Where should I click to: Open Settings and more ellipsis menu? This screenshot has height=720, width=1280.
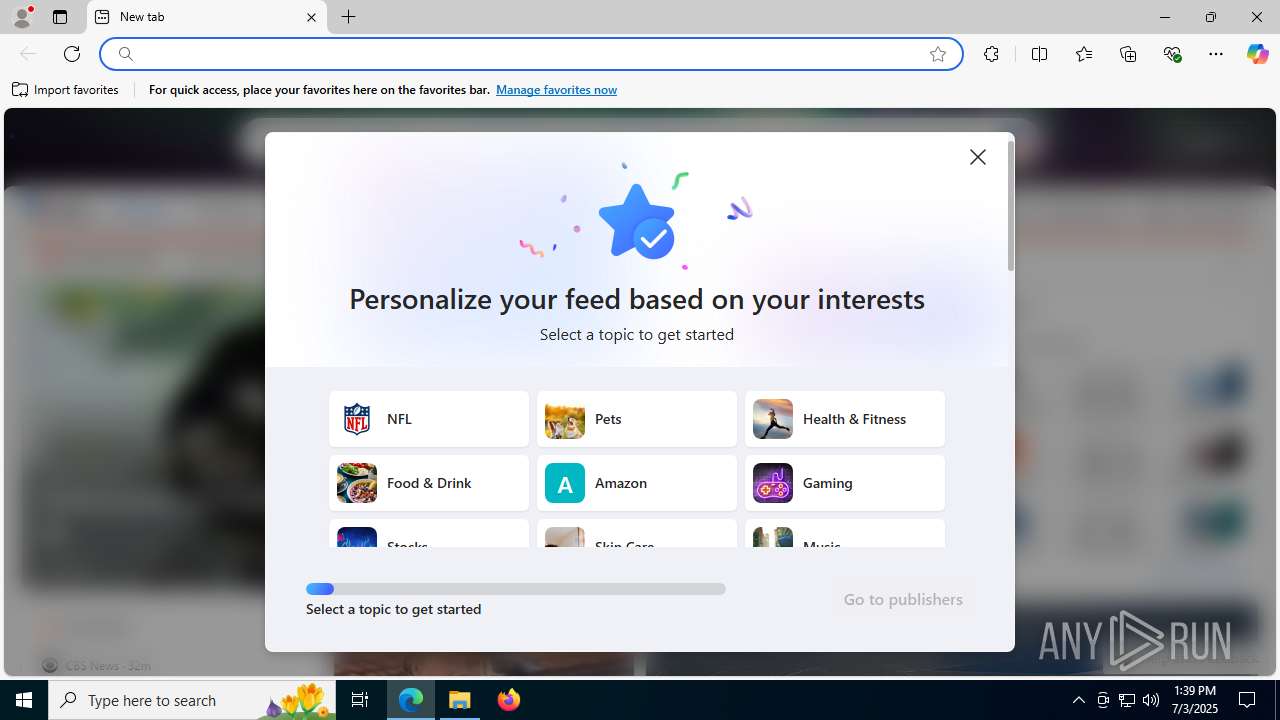[x=1216, y=54]
